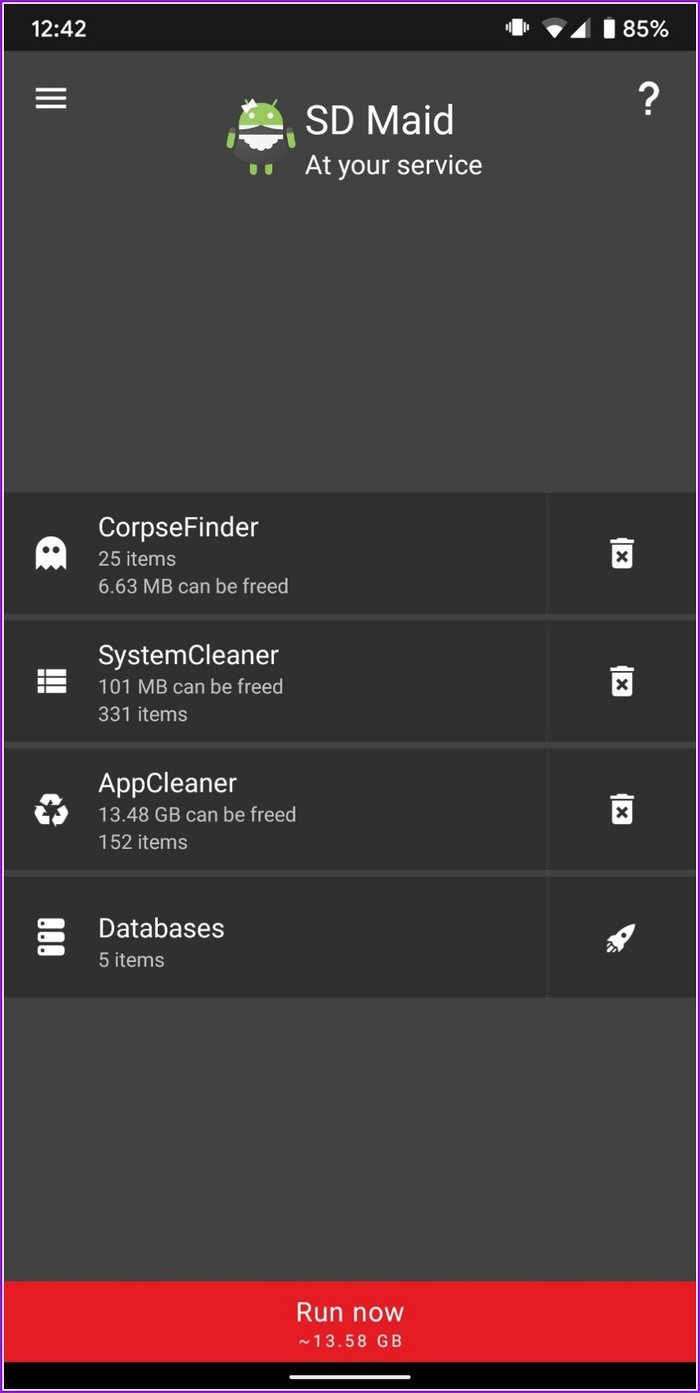The image size is (700, 1393).
Task: Tap the clock showing 12:42
Action: pos(59,29)
